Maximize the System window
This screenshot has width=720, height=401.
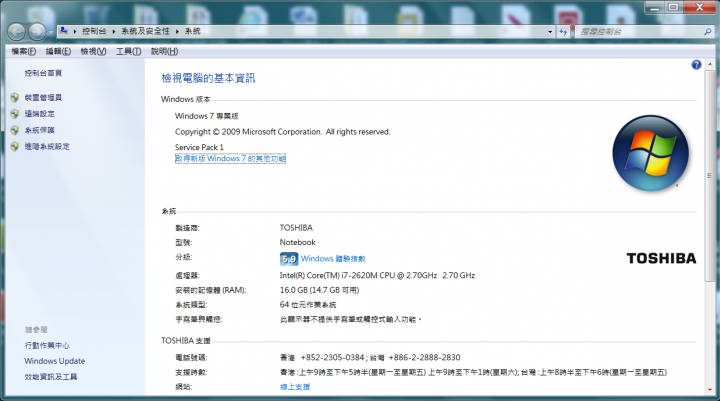(x=674, y=7)
